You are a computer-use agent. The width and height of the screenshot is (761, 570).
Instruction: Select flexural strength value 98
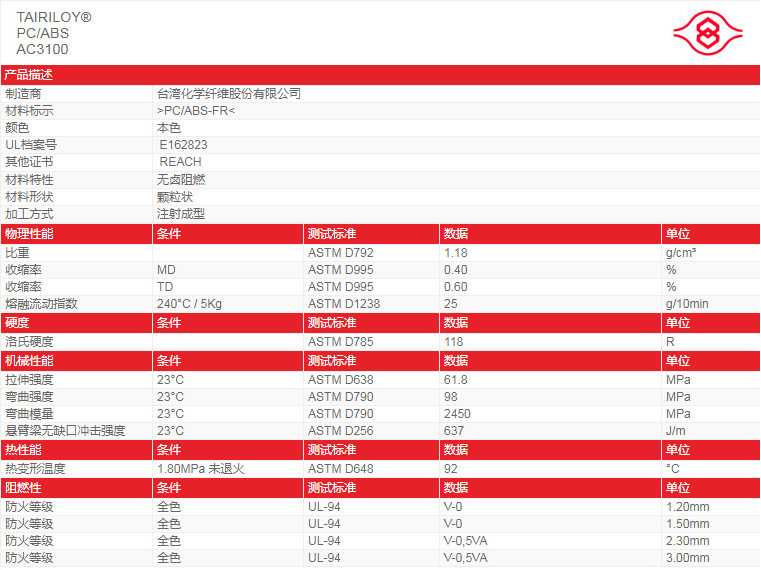coord(450,396)
